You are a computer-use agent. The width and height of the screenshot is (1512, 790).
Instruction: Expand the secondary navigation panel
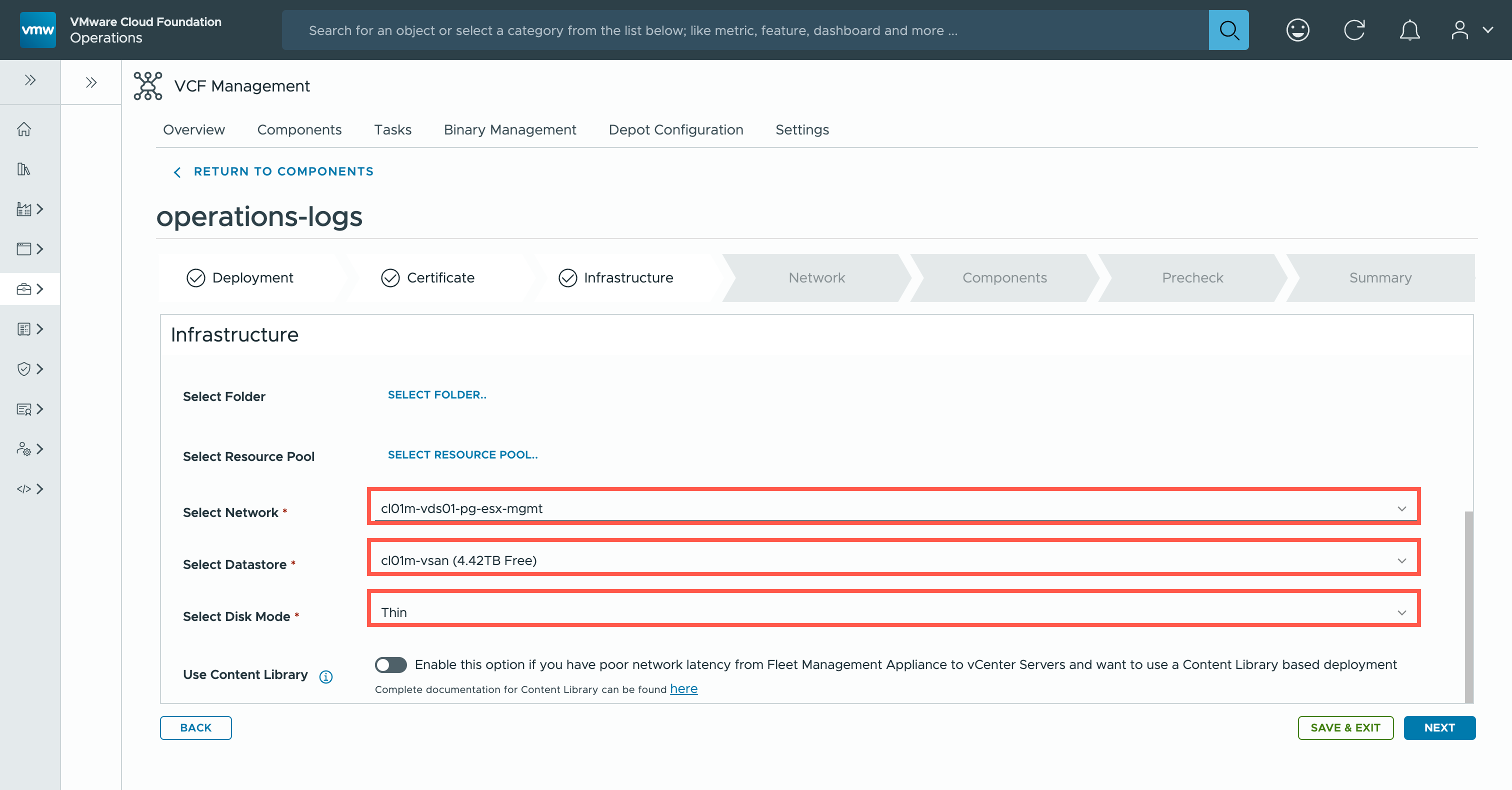click(91, 82)
